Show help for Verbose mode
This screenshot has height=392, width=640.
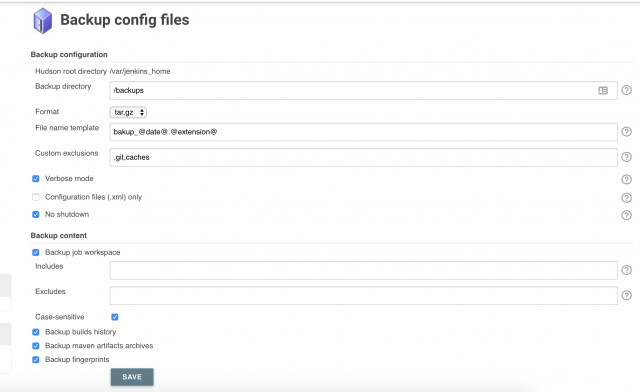point(626,179)
